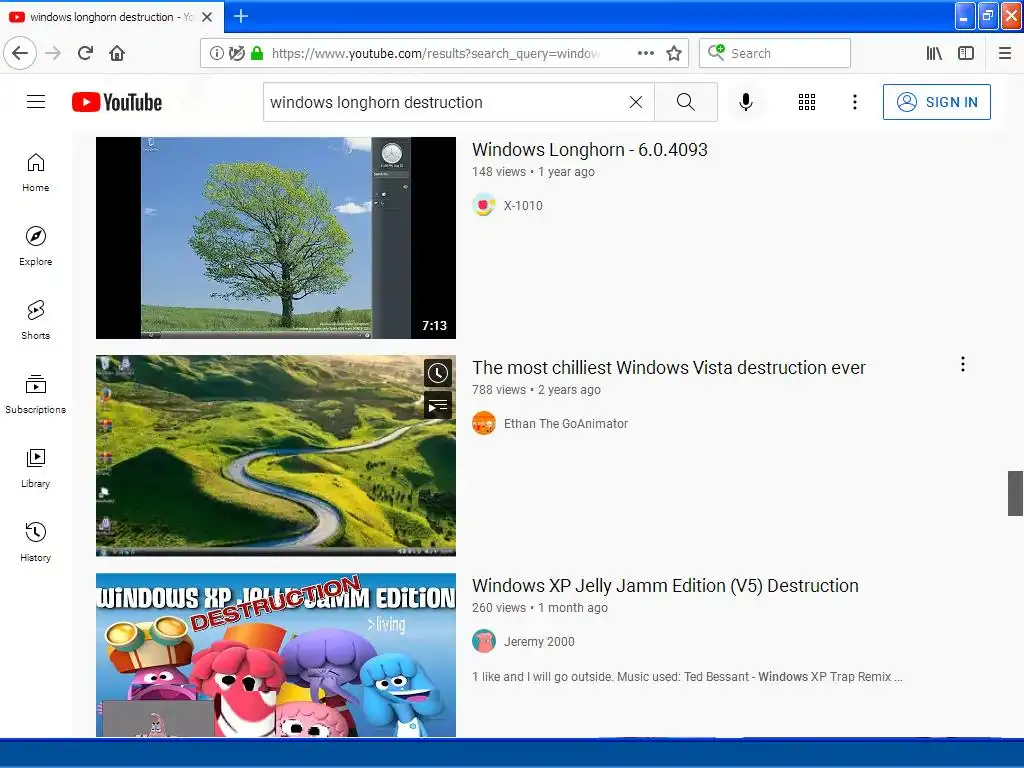Reload the current page

click(x=86, y=53)
